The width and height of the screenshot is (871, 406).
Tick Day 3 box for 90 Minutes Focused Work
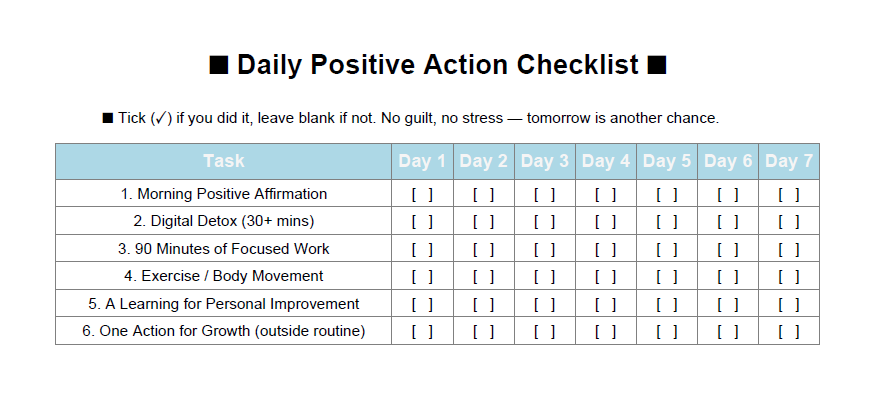(545, 249)
